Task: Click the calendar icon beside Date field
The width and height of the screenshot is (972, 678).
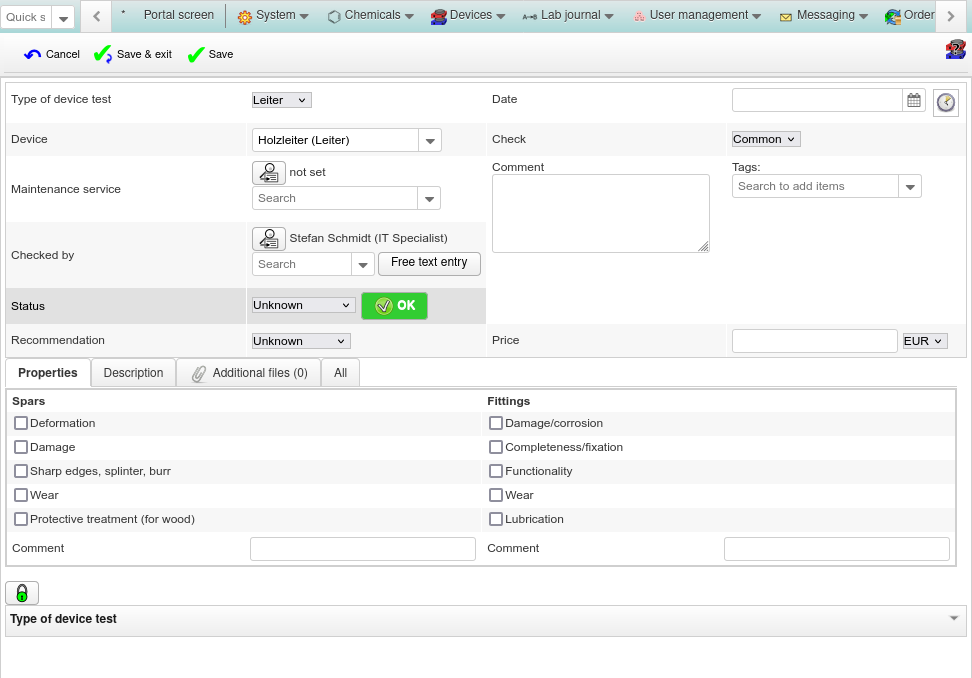Action: point(913,100)
